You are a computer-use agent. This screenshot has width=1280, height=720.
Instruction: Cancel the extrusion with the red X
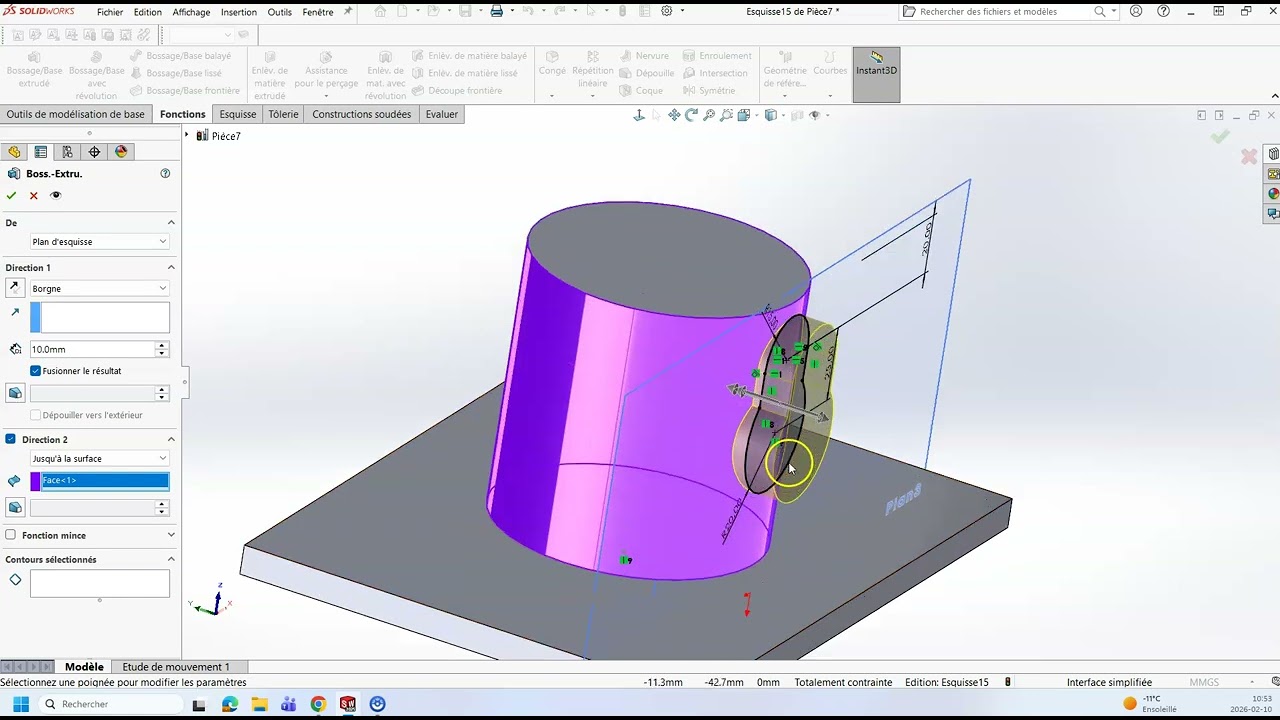pos(33,196)
